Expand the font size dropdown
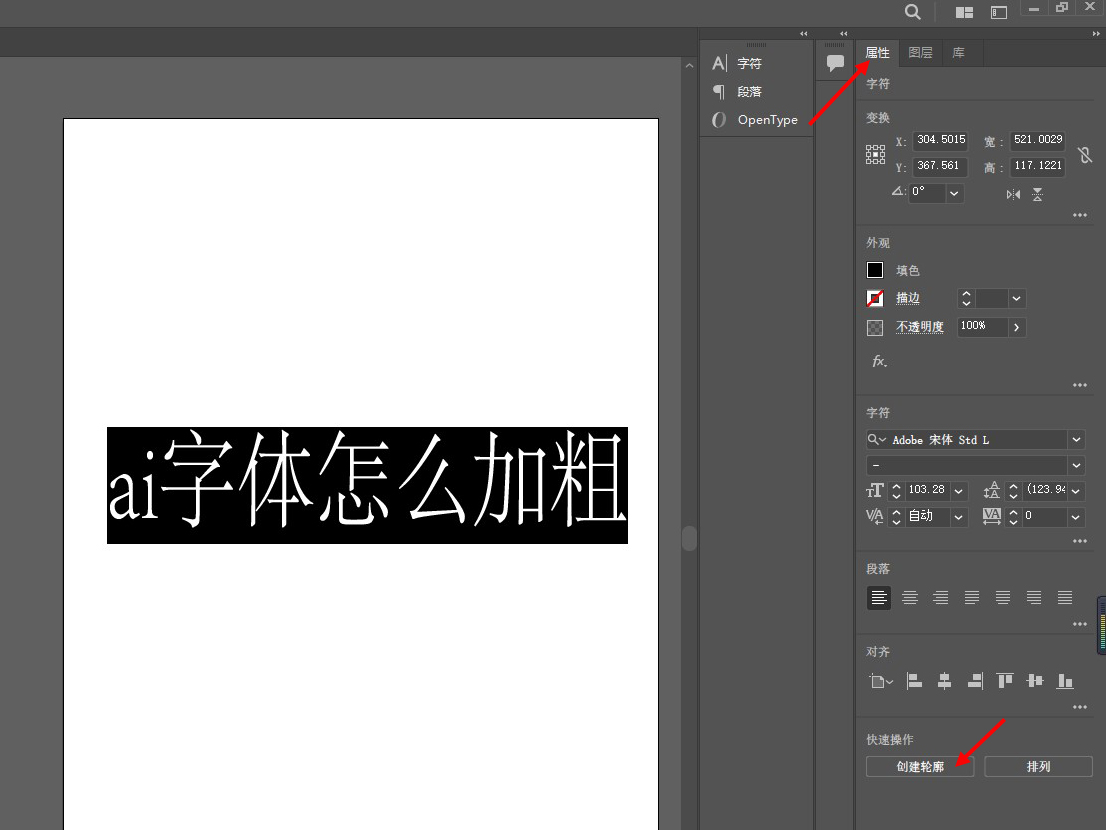 tap(959, 491)
